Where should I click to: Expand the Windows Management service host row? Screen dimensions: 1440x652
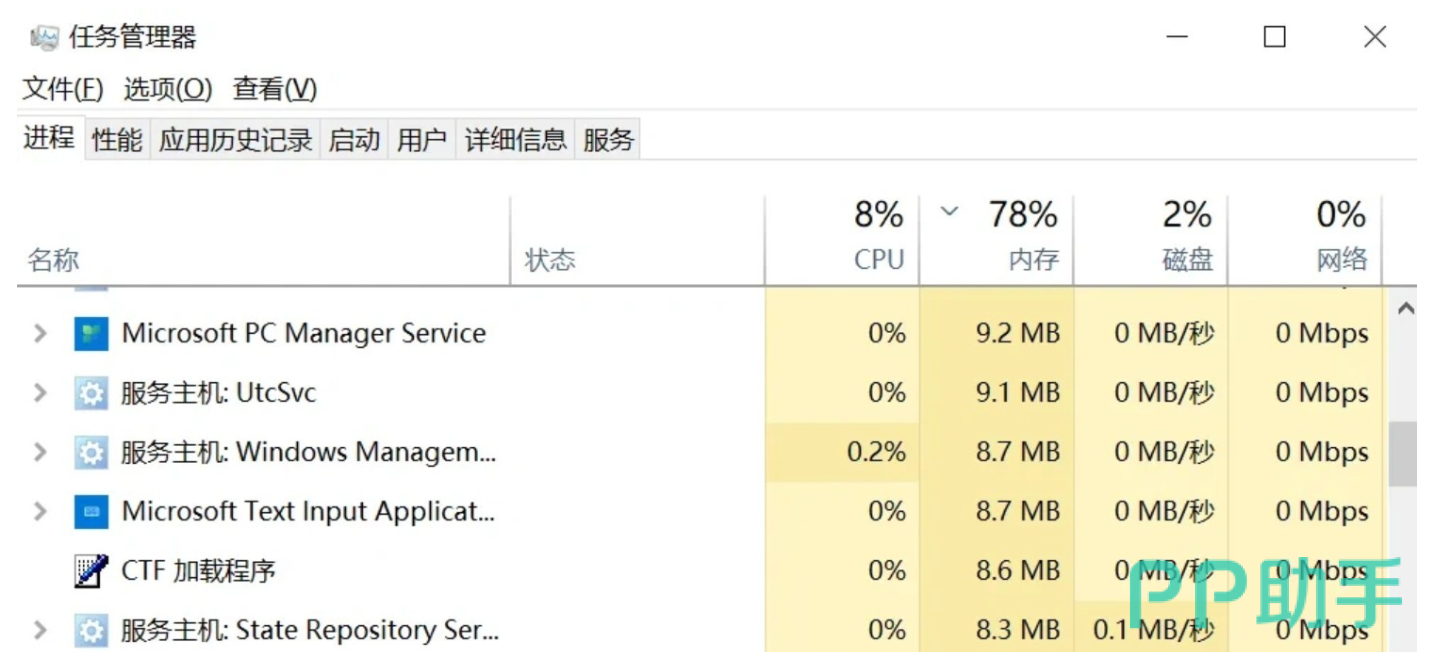click(40, 453)
